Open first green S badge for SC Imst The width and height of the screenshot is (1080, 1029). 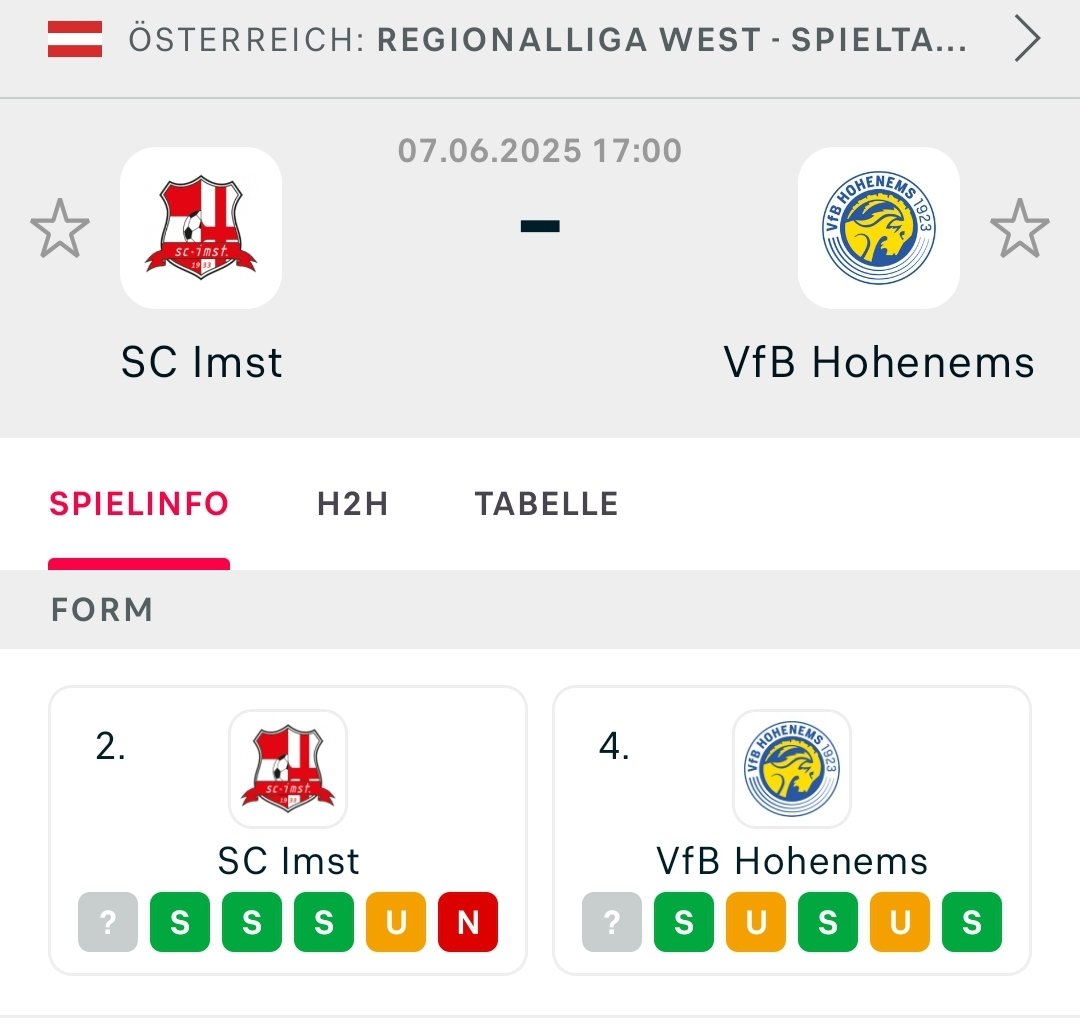(180, 922)
